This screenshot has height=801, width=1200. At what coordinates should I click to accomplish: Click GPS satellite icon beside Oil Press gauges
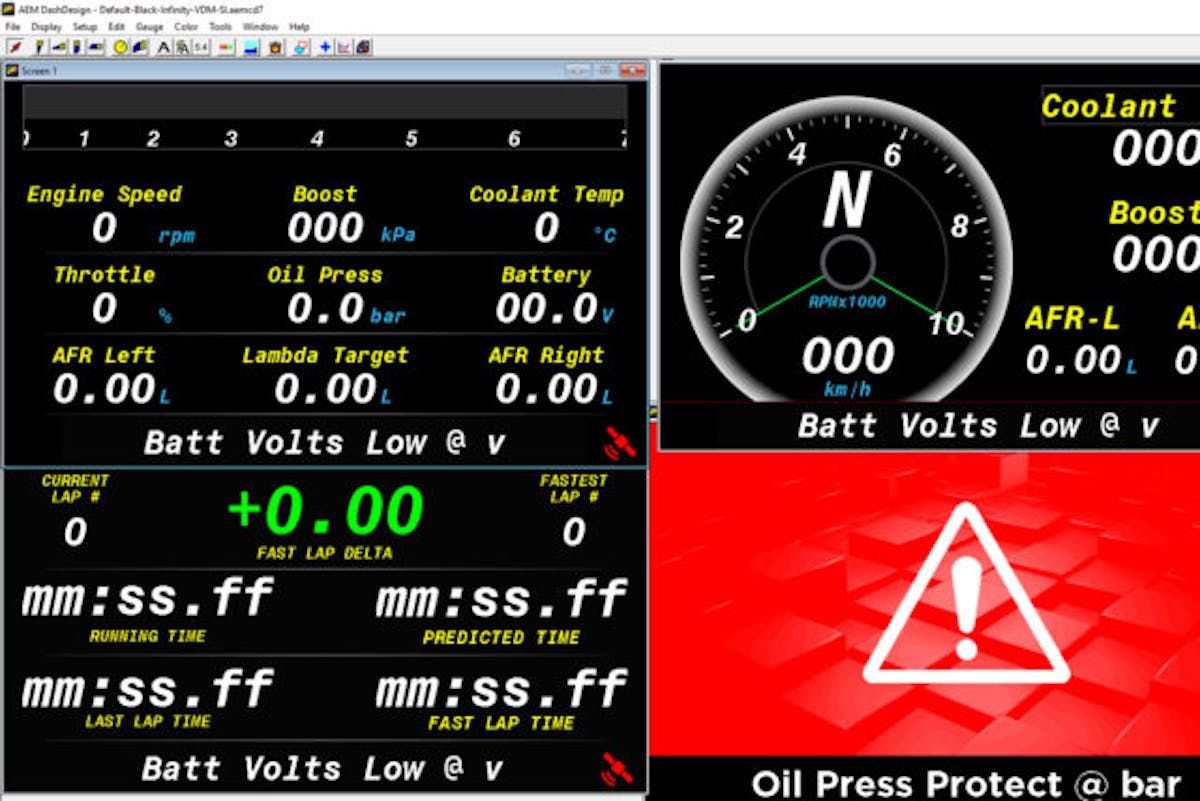point(619,441)
